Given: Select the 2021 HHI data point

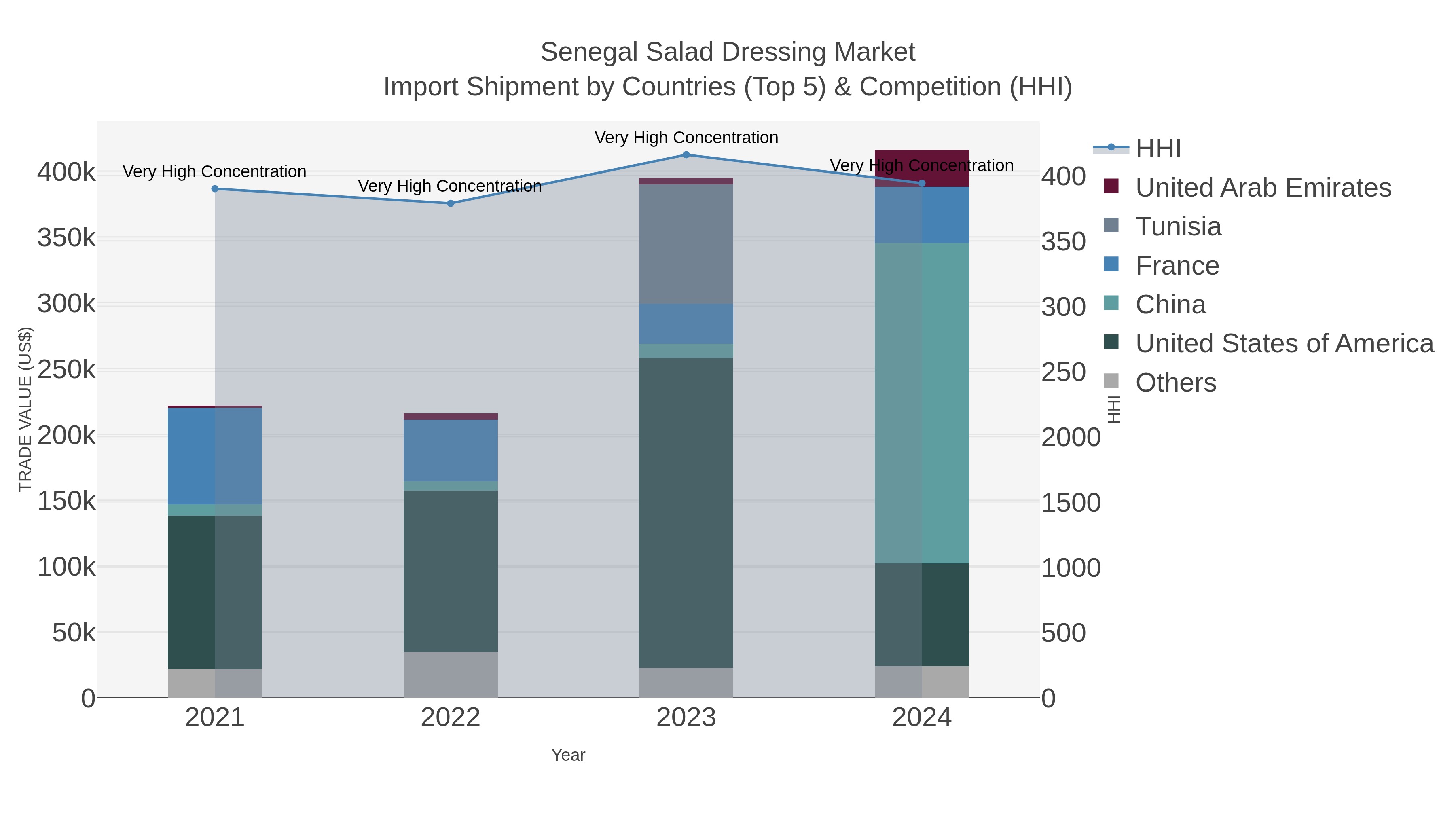Looking at the screenshot, I should click(x=215, y=189).
